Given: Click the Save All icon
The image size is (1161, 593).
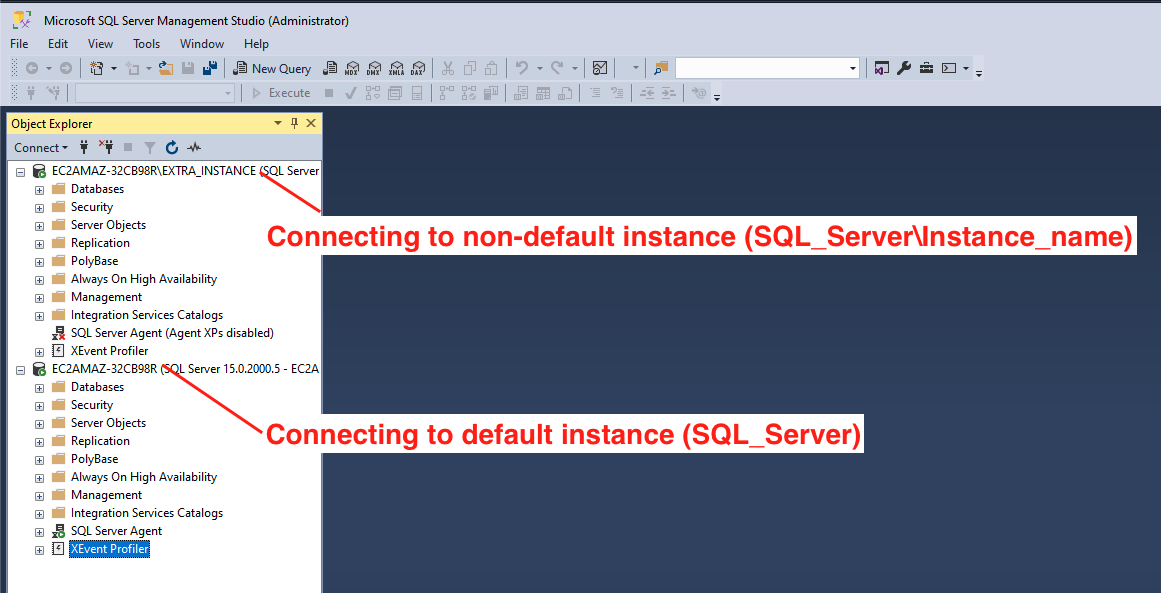Looking at the screenshot, I should point(210,68).
